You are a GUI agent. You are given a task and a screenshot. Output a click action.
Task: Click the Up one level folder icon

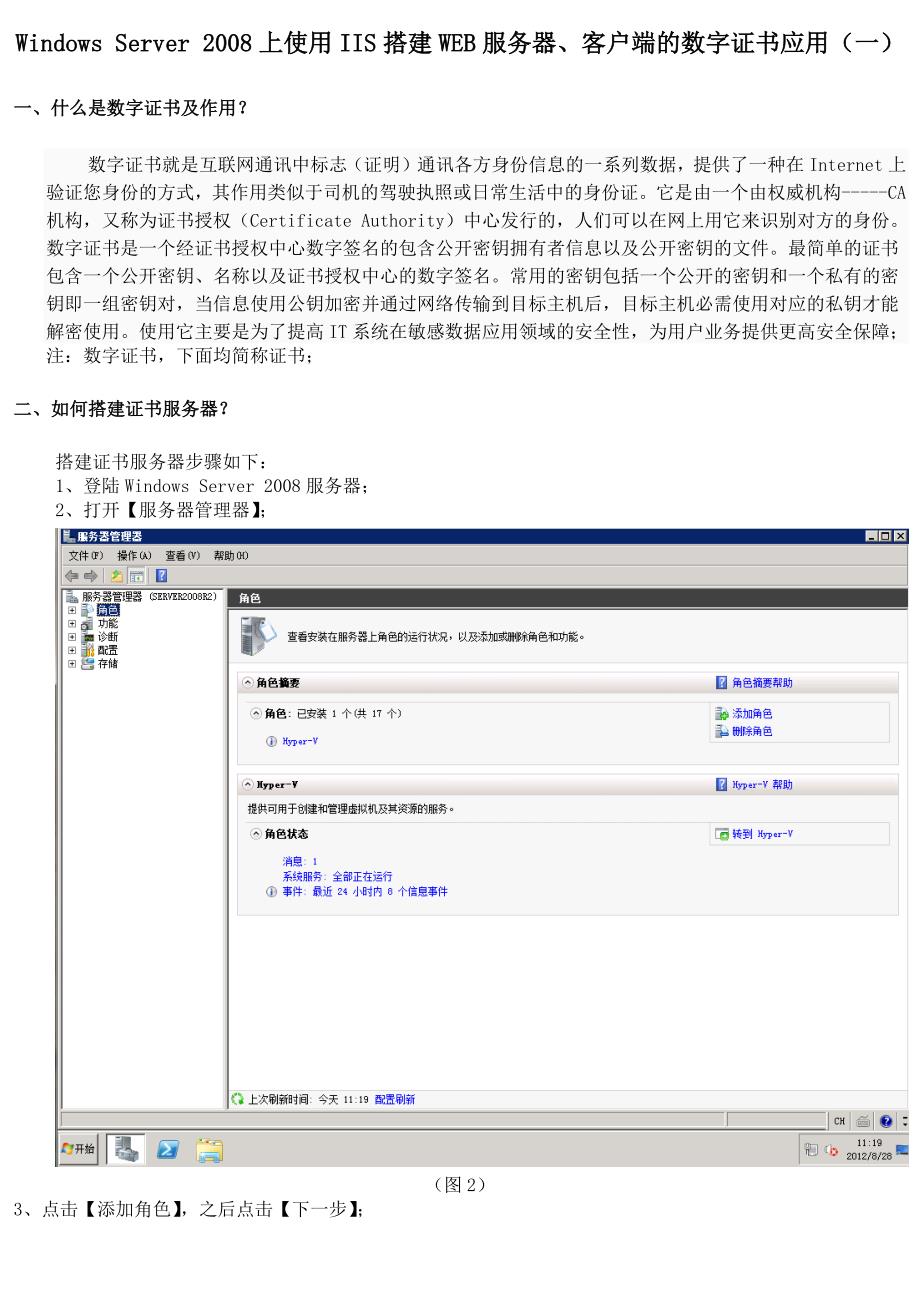[117, 575]
